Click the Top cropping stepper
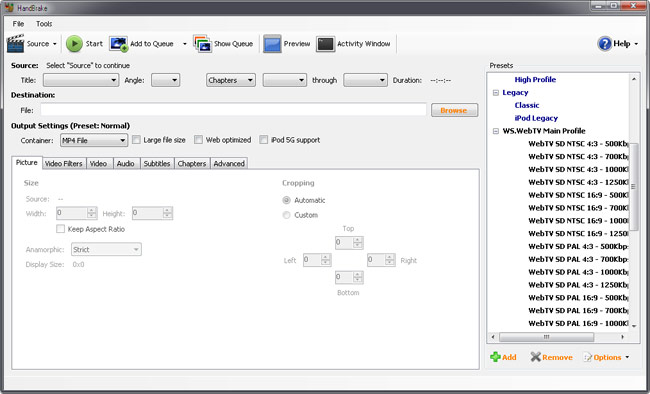Viewport: 650px width, 394px height. (349, 242)
